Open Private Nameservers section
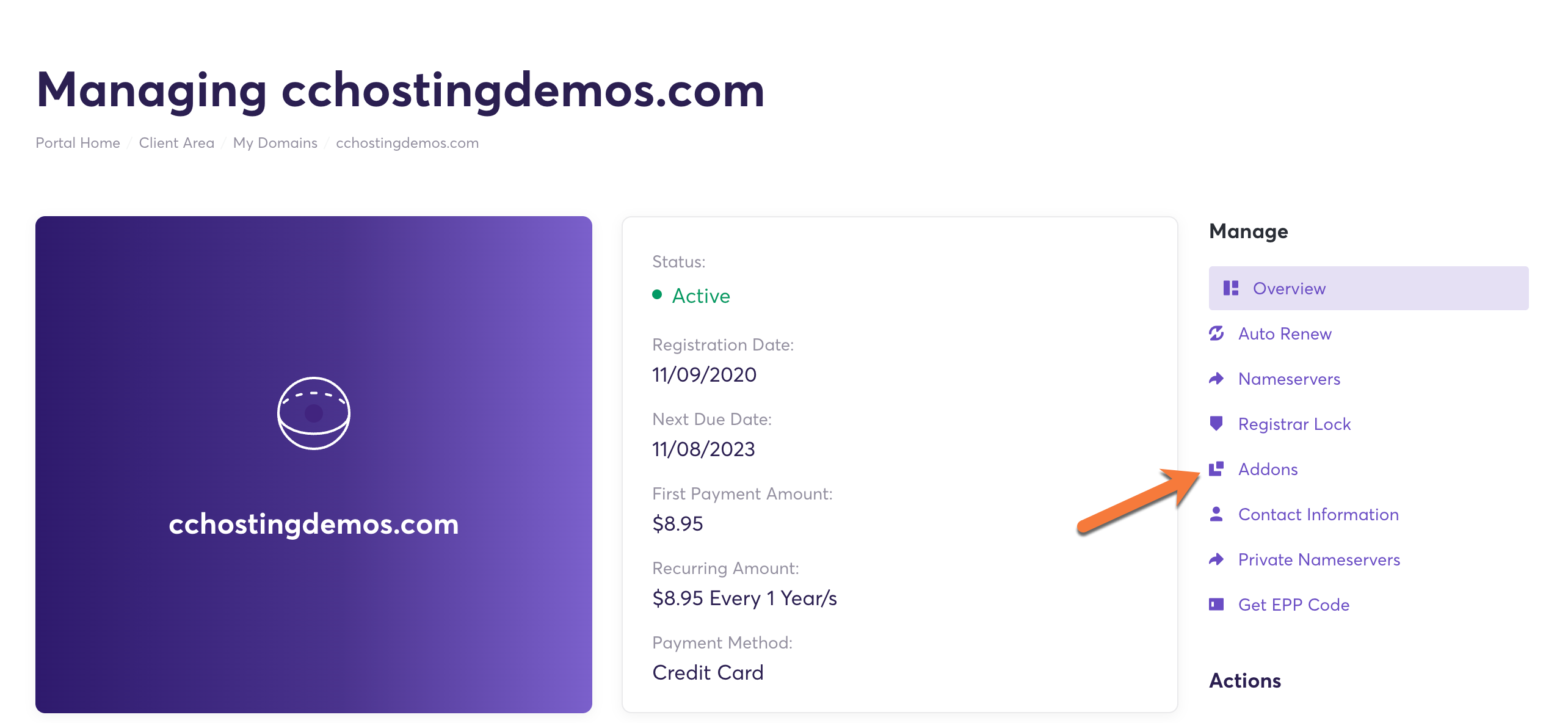This screenshot has width=1568, height=723. (x=1319, y=559)
